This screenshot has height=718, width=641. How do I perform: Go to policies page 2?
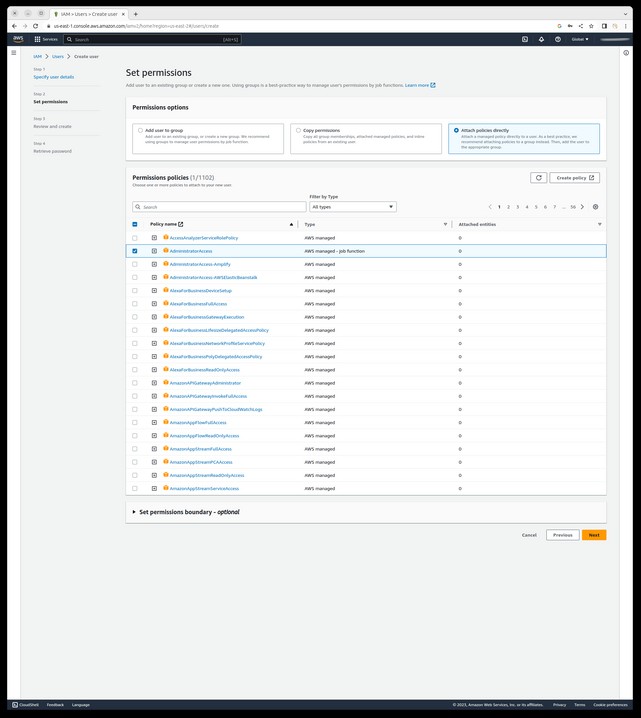[508, 207]
